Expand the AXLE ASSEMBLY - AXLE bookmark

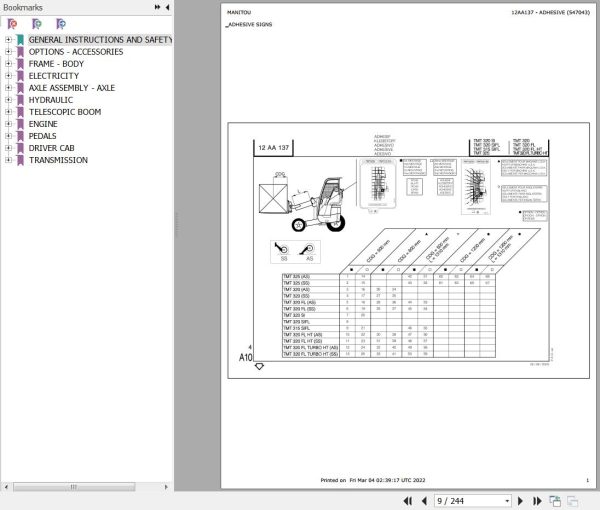[8, 88]
